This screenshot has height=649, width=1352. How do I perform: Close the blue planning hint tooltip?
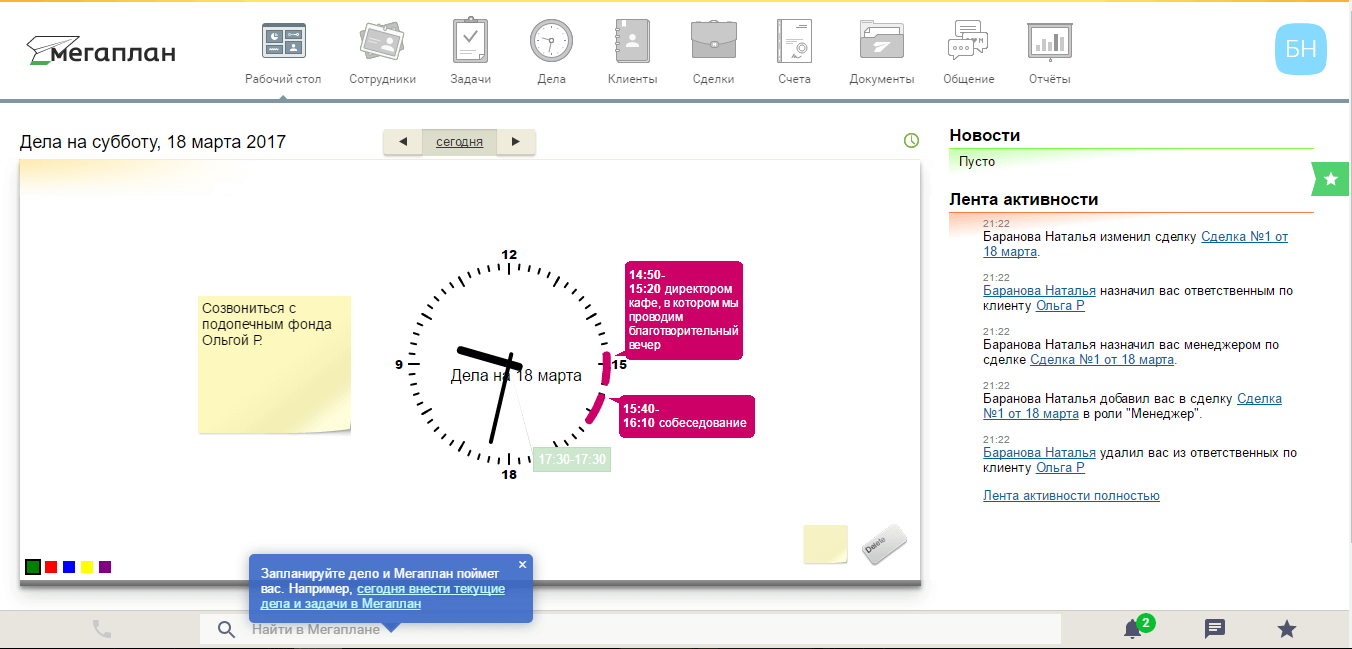coord(522,564)
